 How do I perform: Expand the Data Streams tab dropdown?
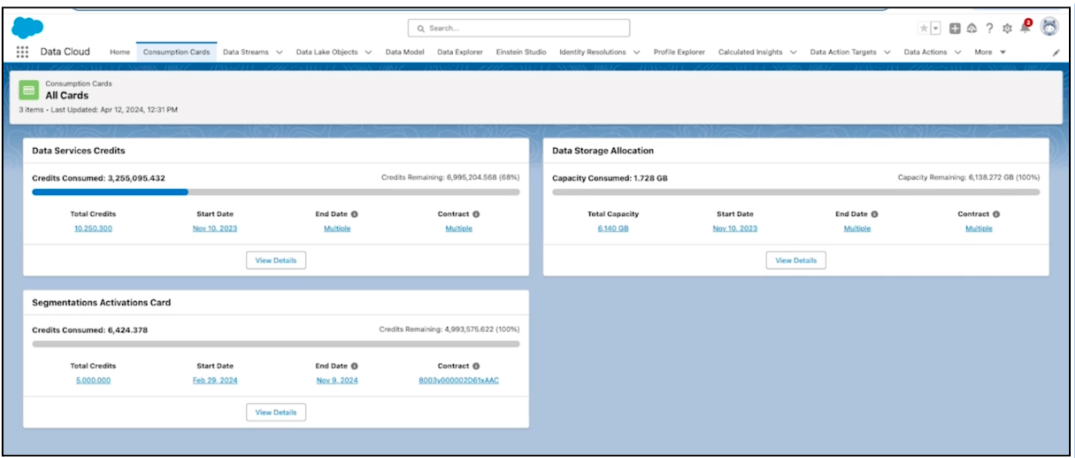coord(279,52)
